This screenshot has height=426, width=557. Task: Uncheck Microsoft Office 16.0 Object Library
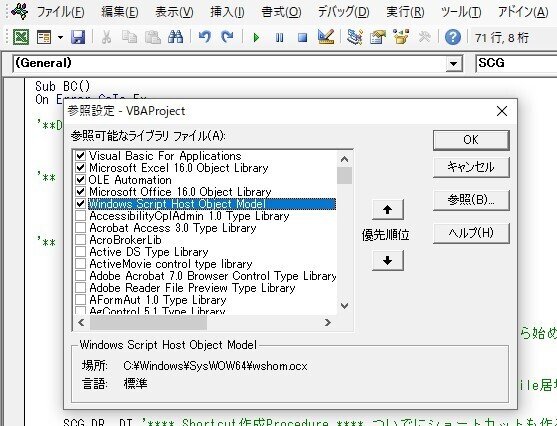point(81,192)
